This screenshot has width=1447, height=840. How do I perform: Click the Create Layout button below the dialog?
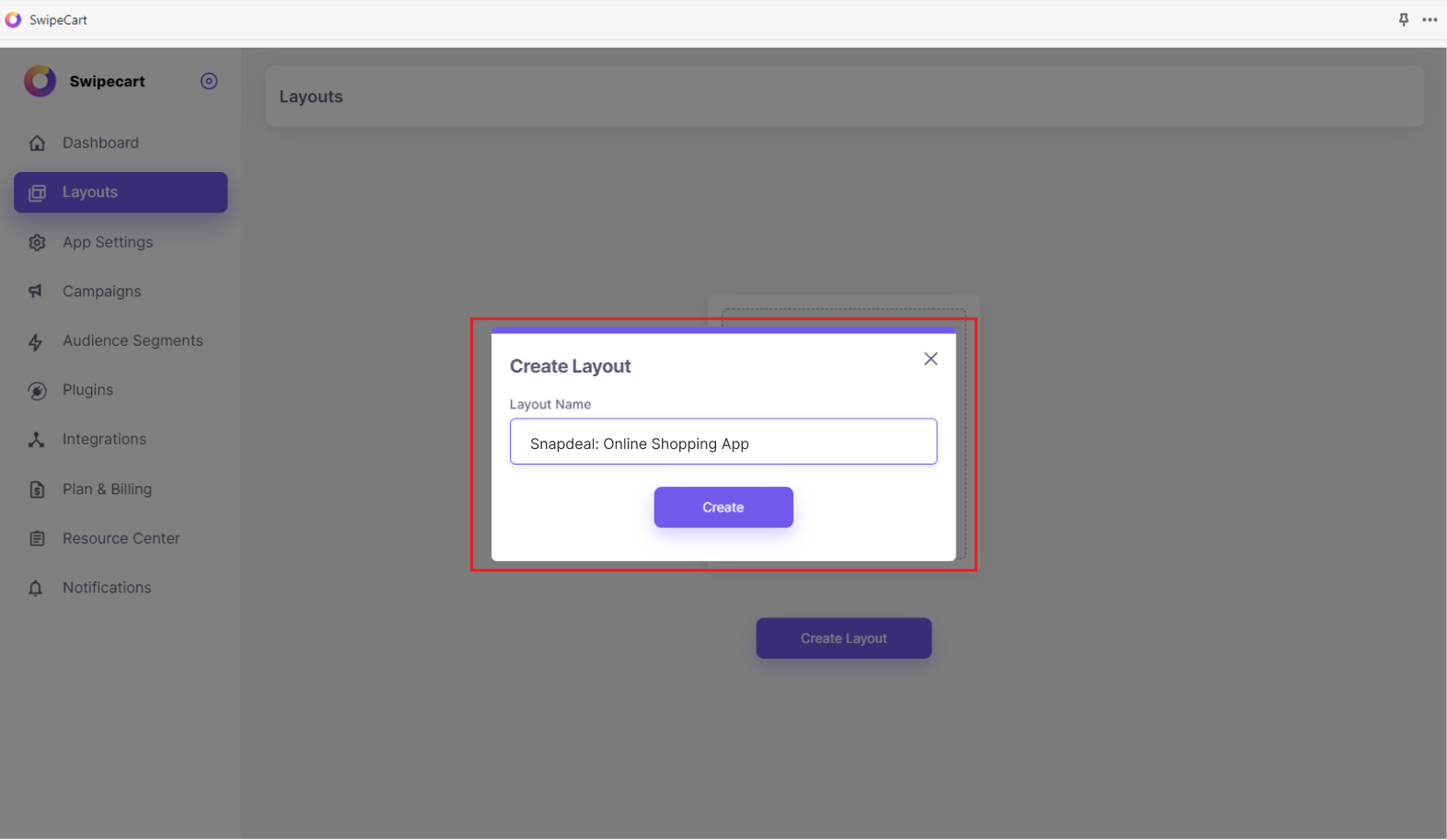(843, 639)
